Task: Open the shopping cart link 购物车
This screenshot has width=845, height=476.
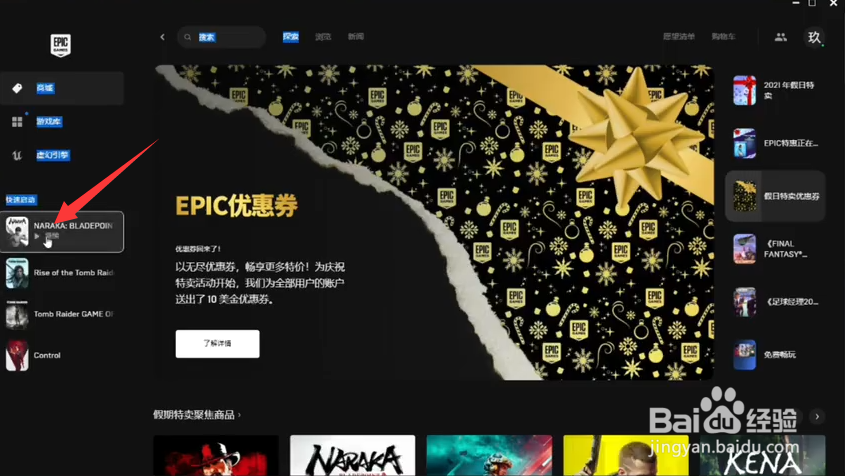Action: tap(723, 37)
